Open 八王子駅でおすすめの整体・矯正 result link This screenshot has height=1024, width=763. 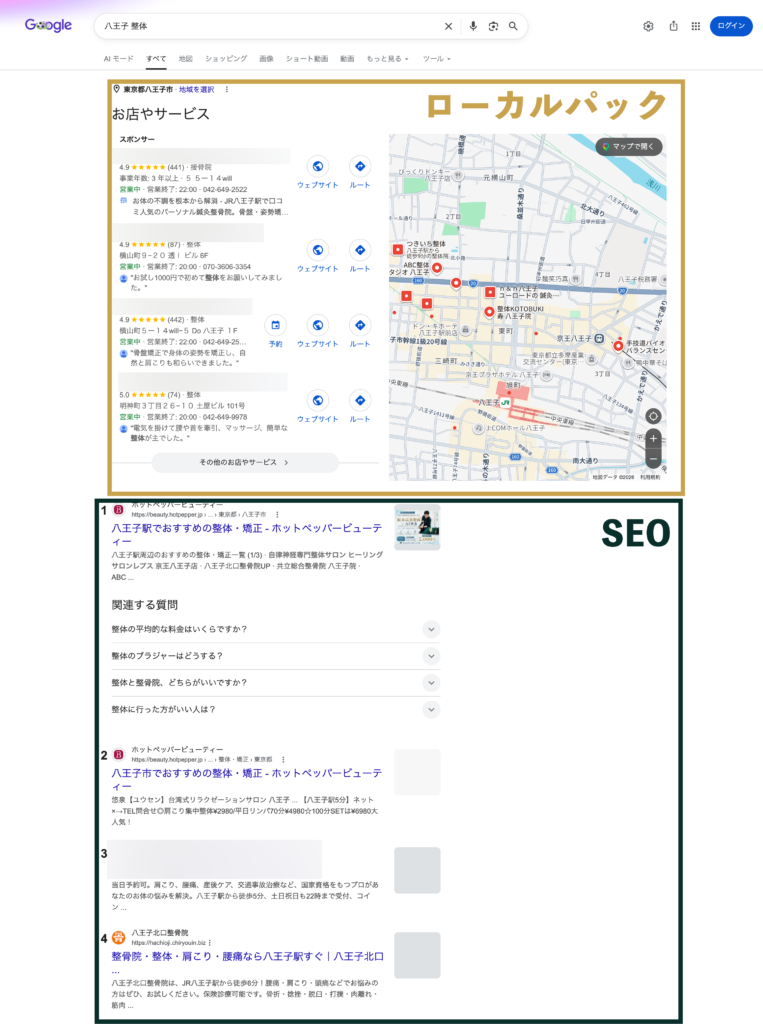(247, 535)
